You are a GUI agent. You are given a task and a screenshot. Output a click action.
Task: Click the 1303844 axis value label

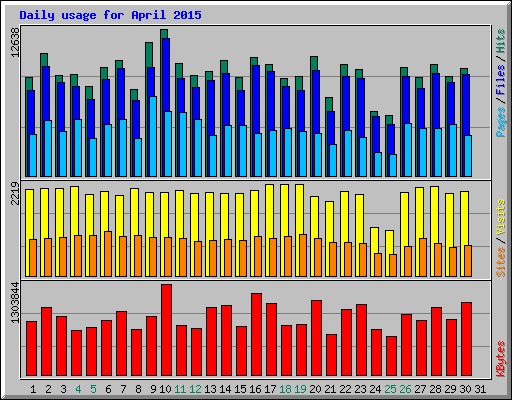coord(15,303)
